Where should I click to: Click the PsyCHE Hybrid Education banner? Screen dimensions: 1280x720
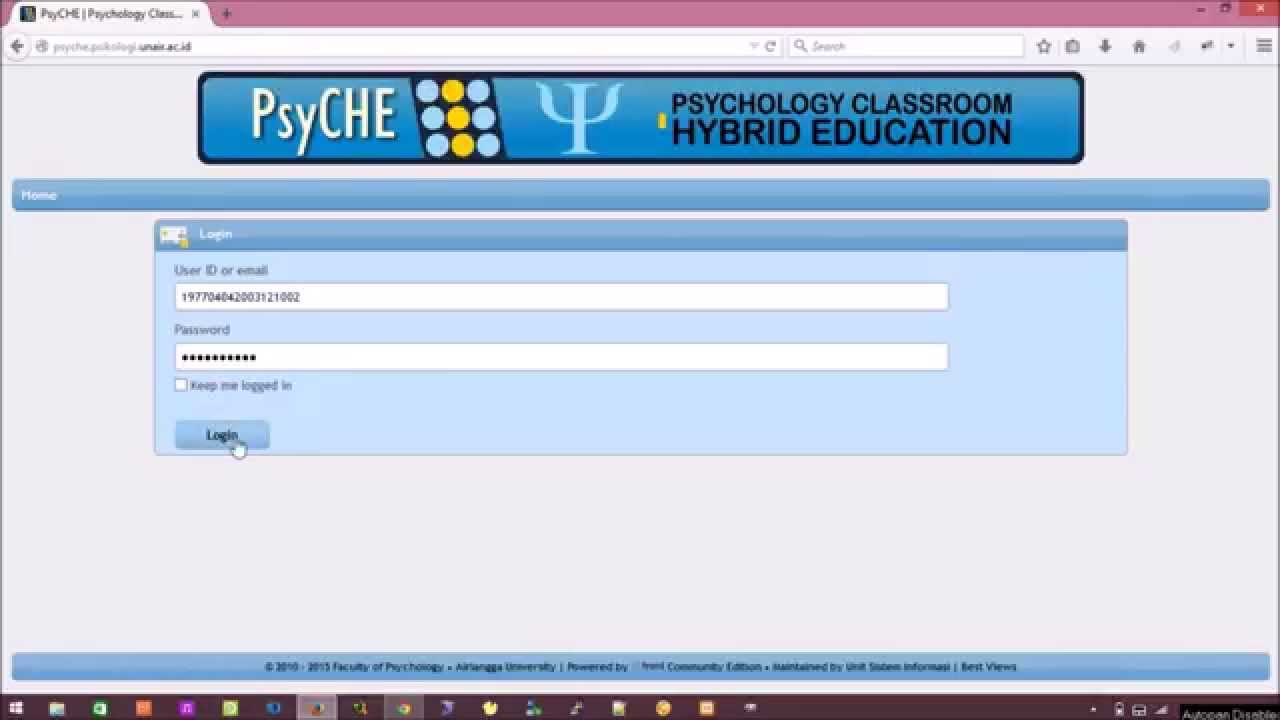click(641, 118)
